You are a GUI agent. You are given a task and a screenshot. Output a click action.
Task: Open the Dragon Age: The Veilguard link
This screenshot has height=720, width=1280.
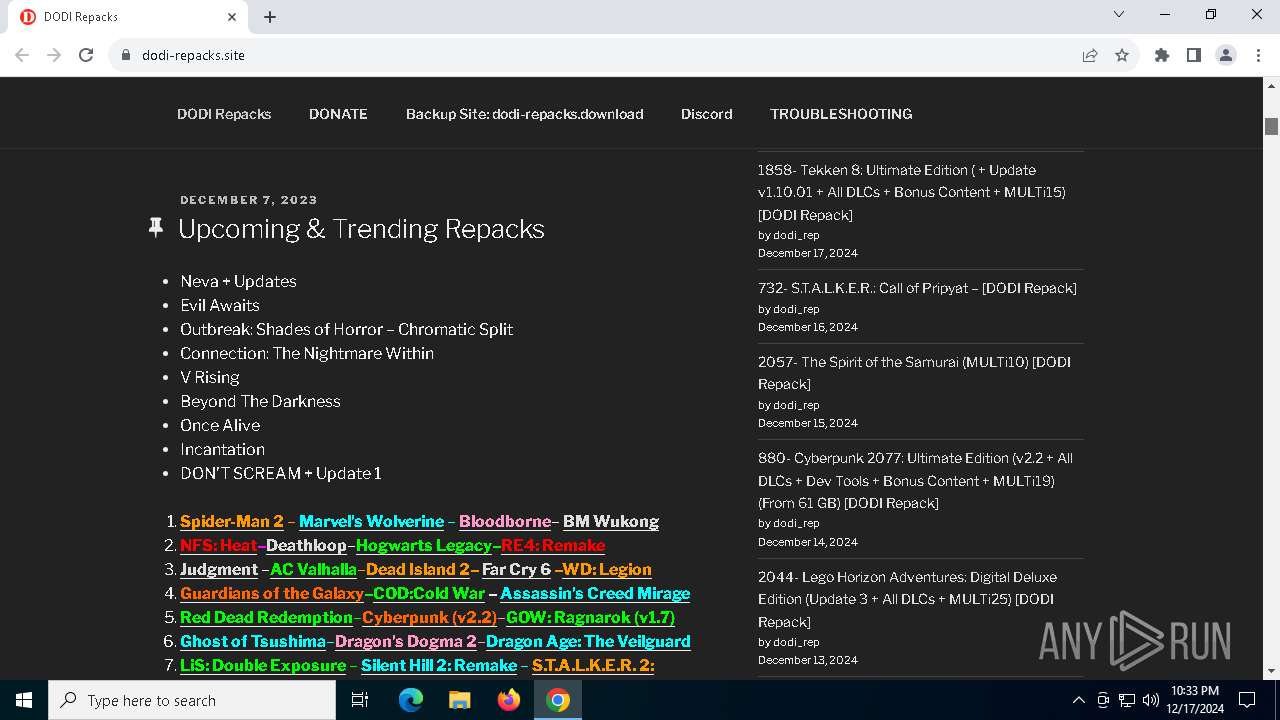point(588,641)
